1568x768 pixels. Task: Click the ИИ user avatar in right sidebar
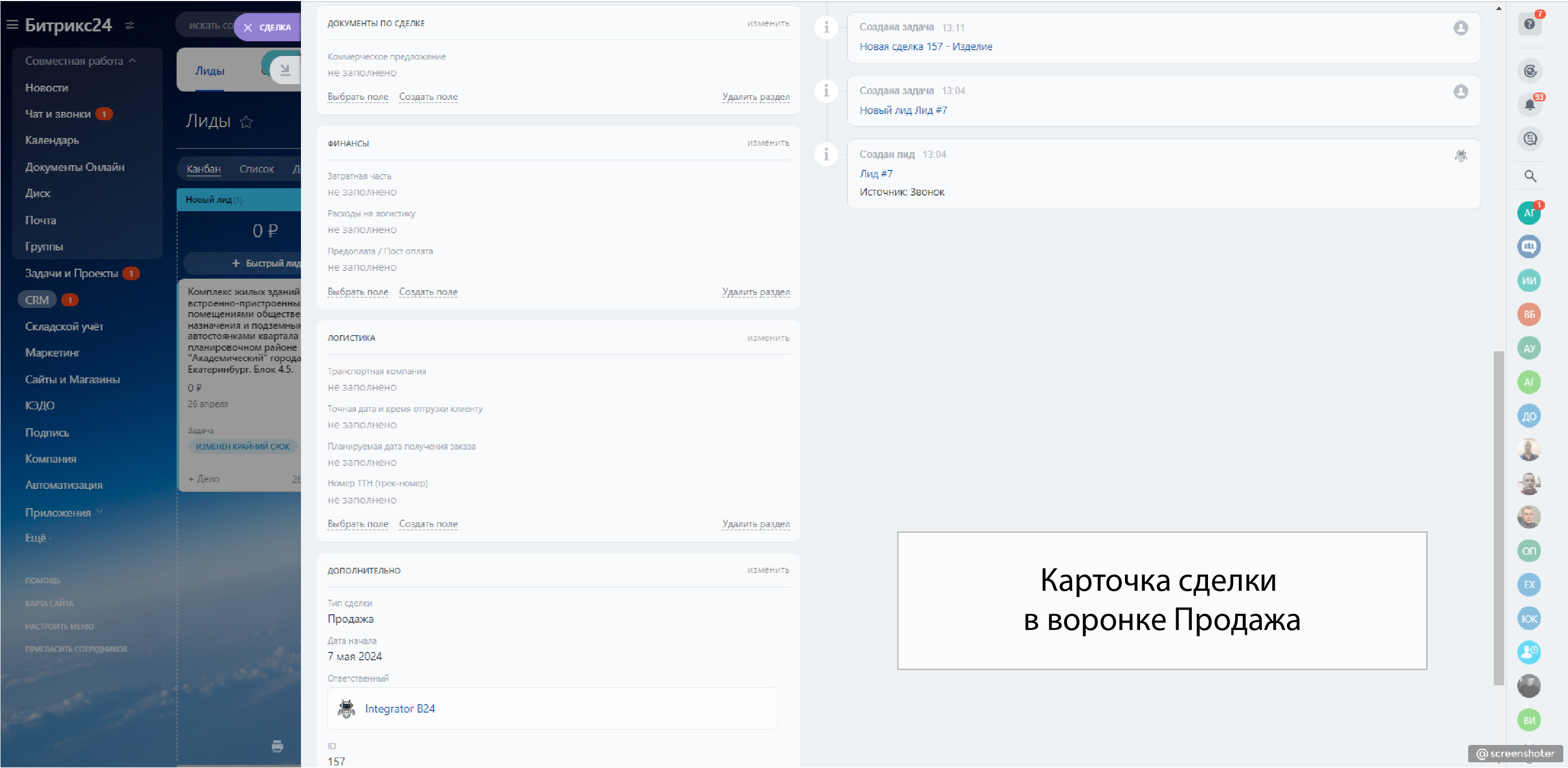tap(1528, 281)
